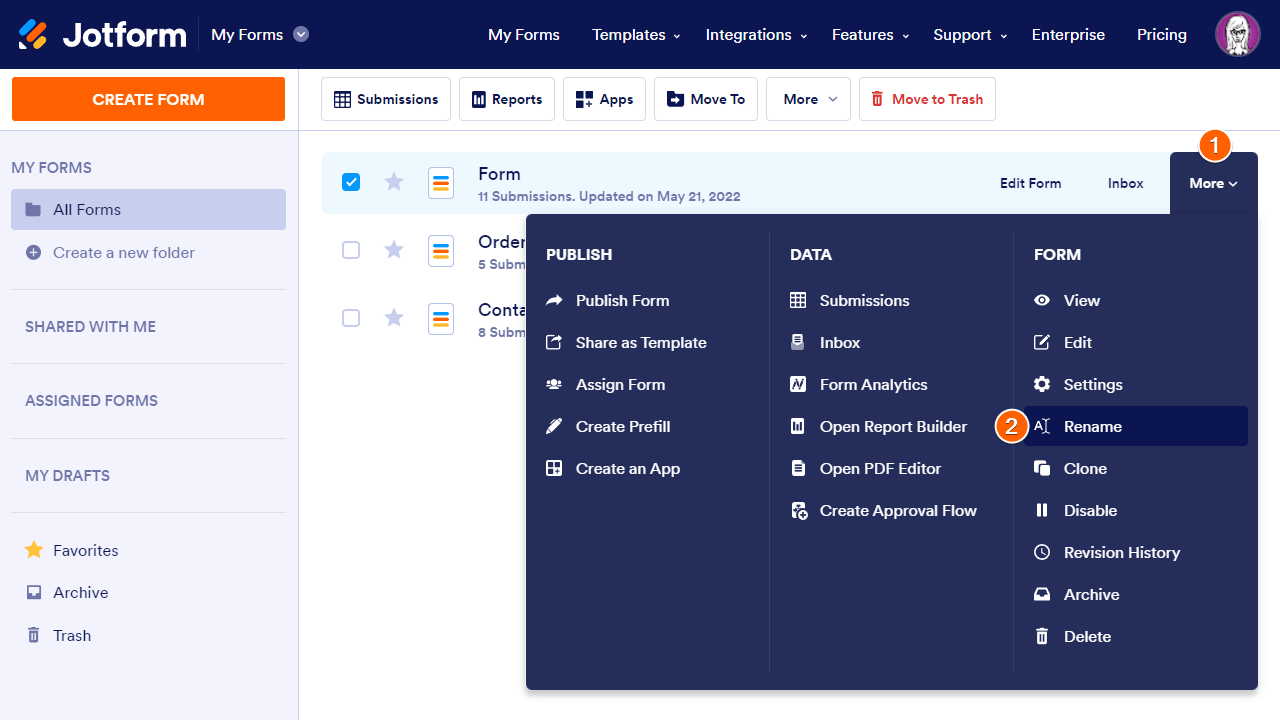The width and height of the screenshot is (1280, 720).
Task: Select All Forms folder in the sidebar
Action: (148, 210)
